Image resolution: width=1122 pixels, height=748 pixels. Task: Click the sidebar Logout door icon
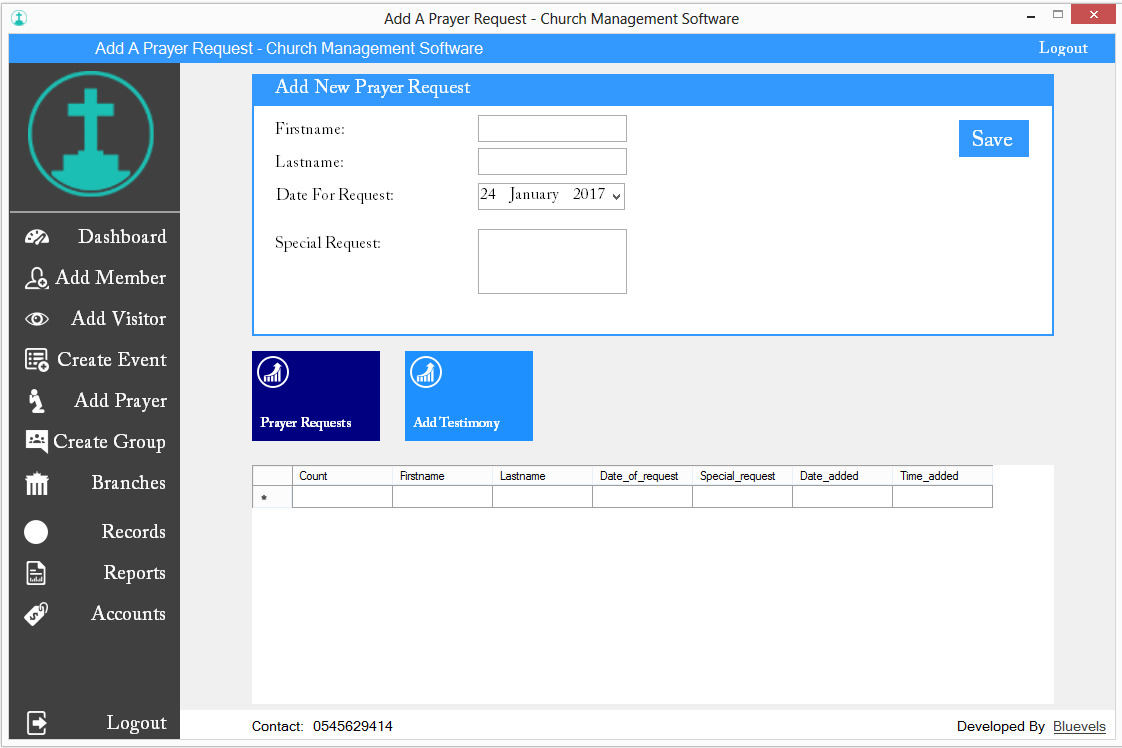tap(37, 723)
